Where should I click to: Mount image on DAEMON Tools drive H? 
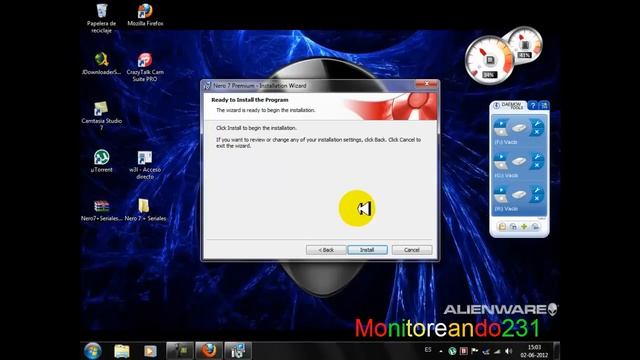pos(500,190)
